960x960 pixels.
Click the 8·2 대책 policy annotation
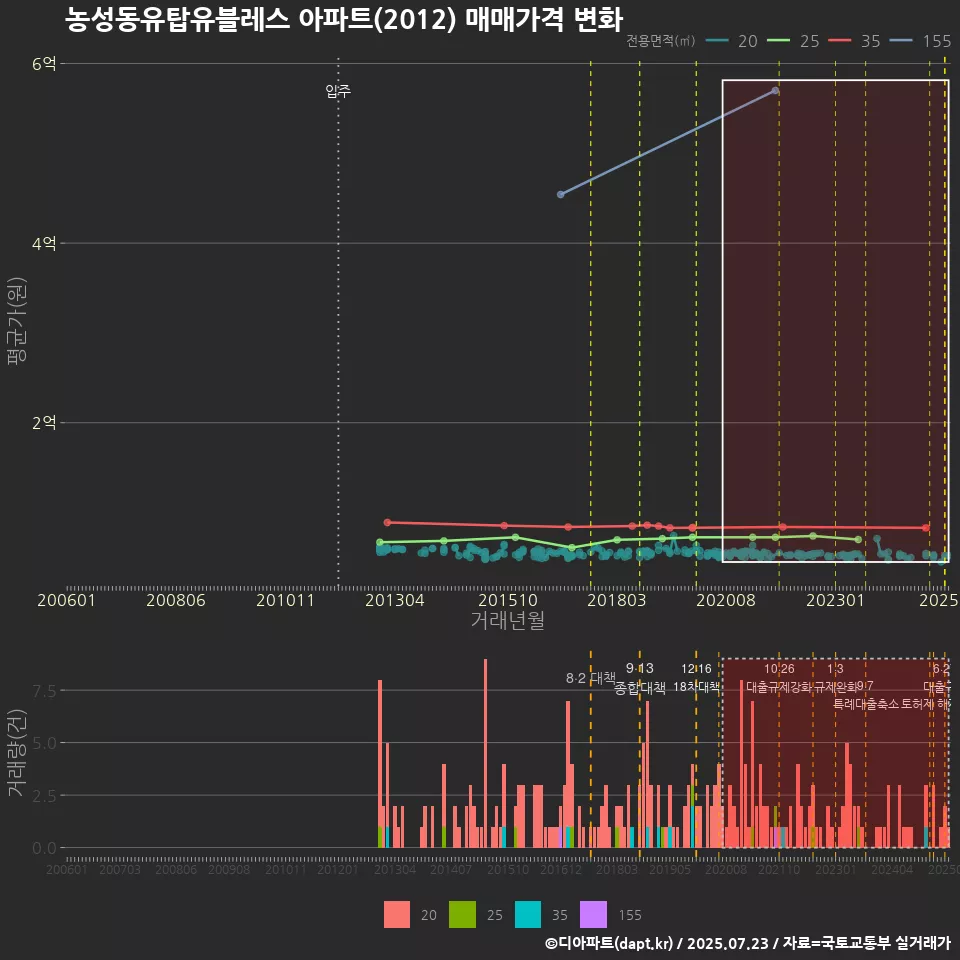591,678
